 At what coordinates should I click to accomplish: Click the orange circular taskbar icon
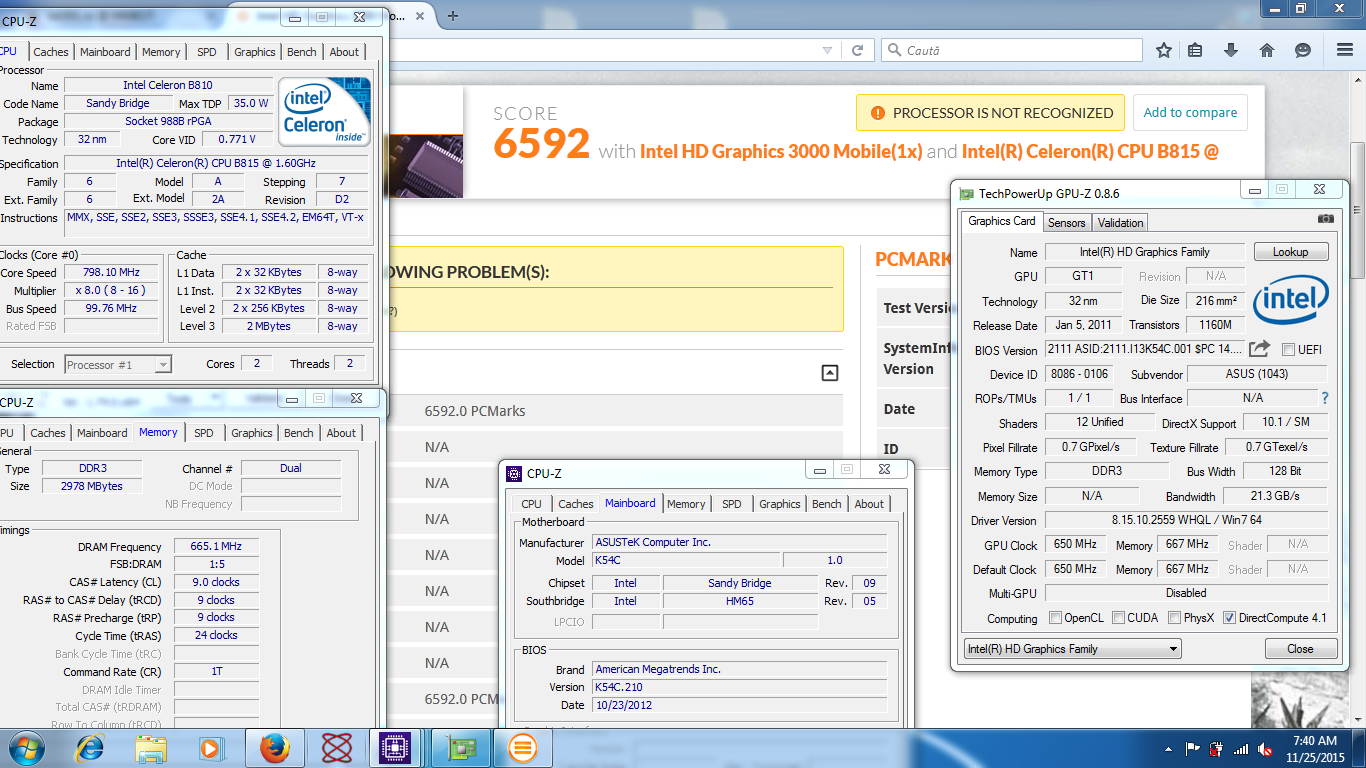pos(523,748)
